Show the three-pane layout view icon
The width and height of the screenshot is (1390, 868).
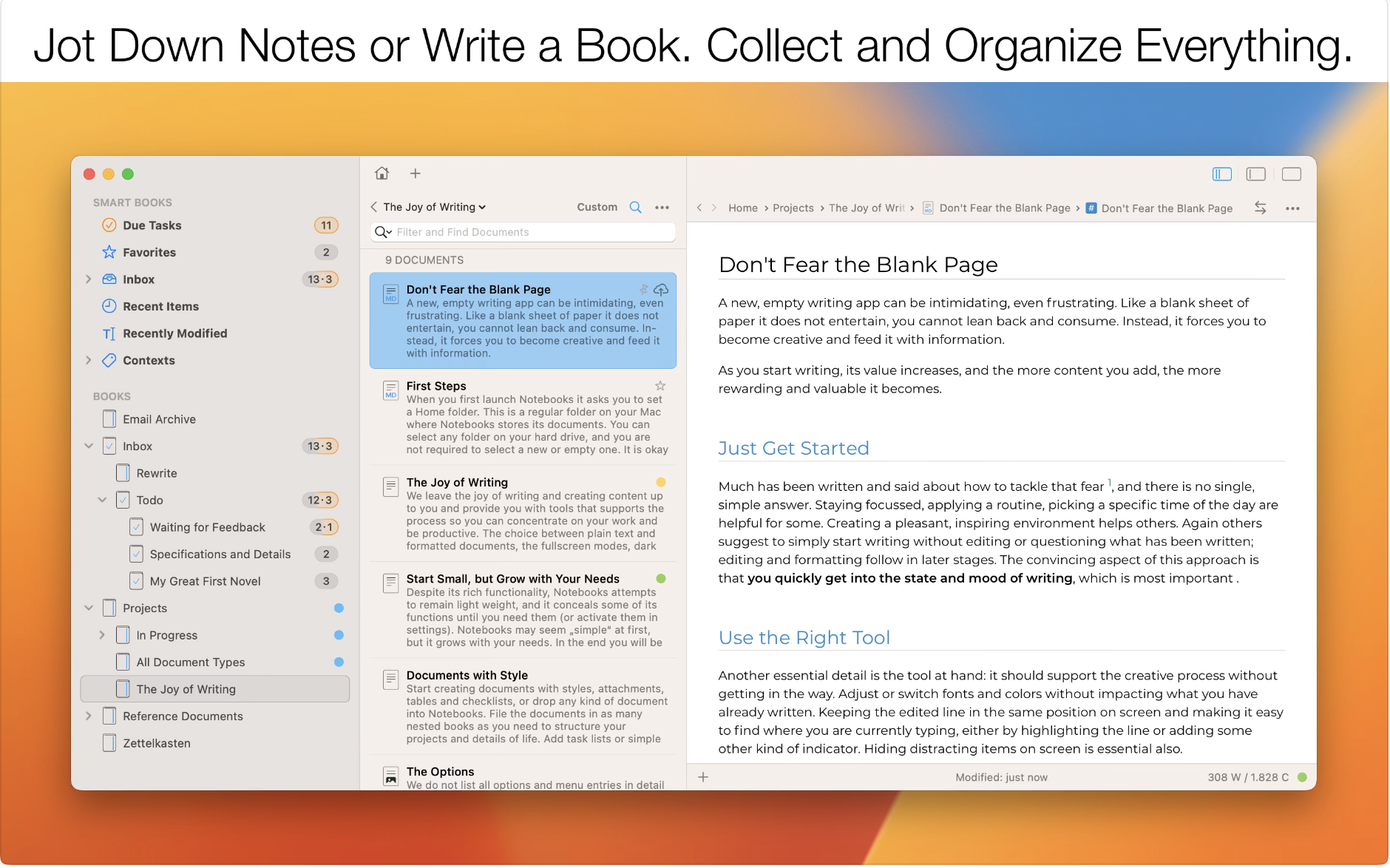tap(1222, 174)
